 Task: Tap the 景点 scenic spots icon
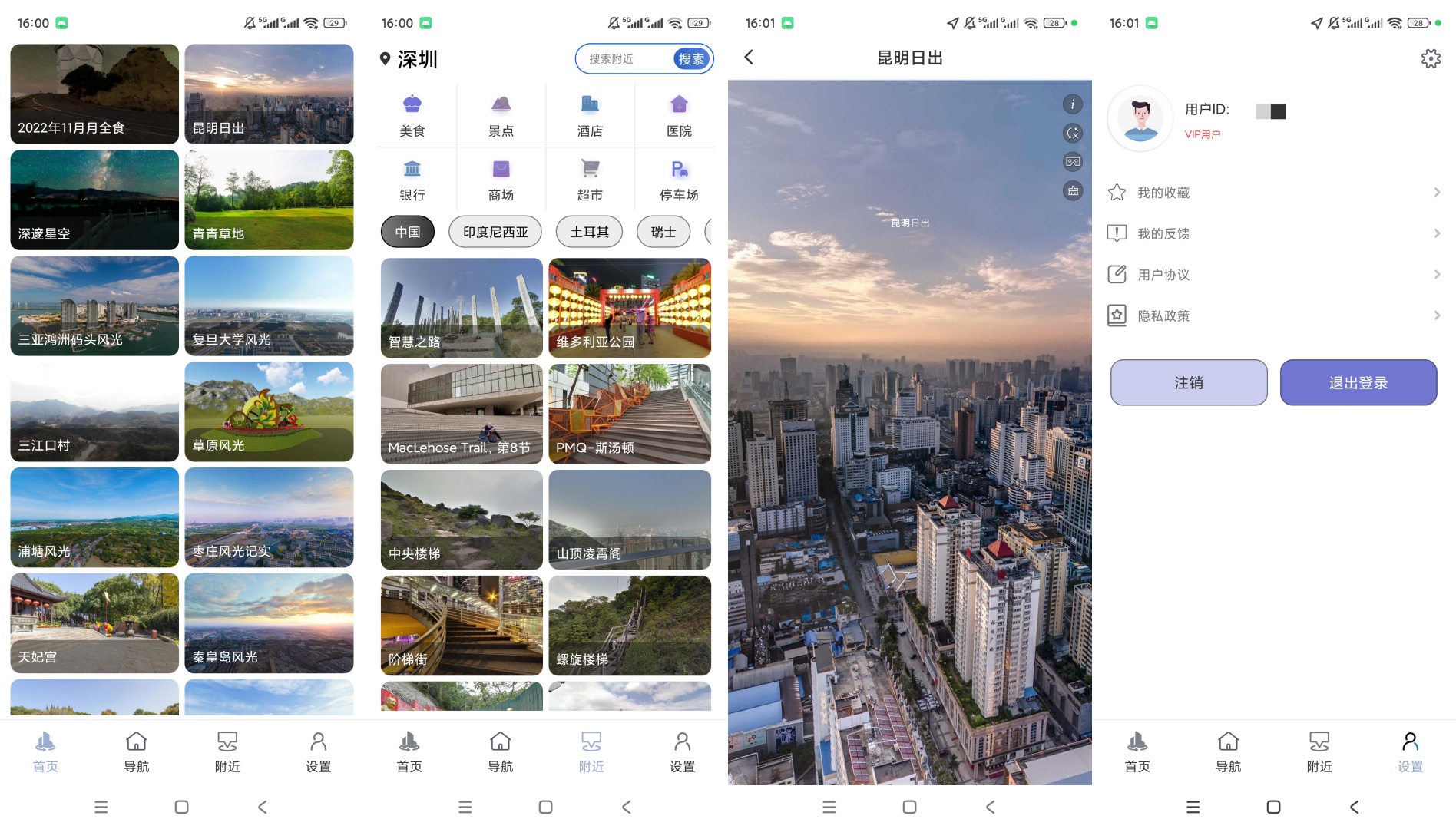point(501,104)
